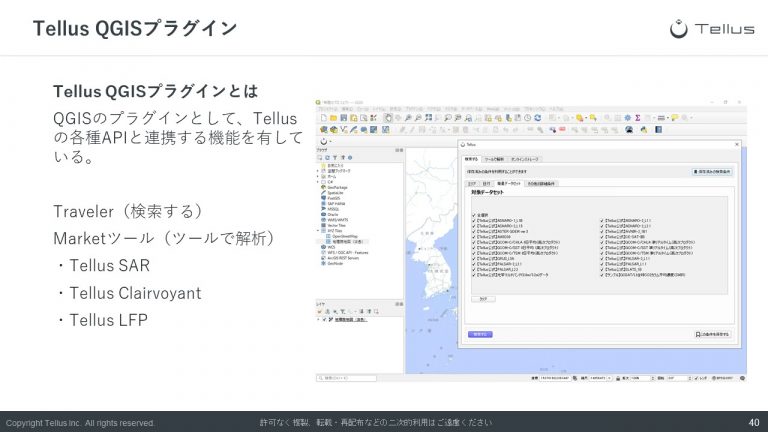
Task: Uncheck the ASTER GDEM dataset checkbox
Action: point(474,231)
